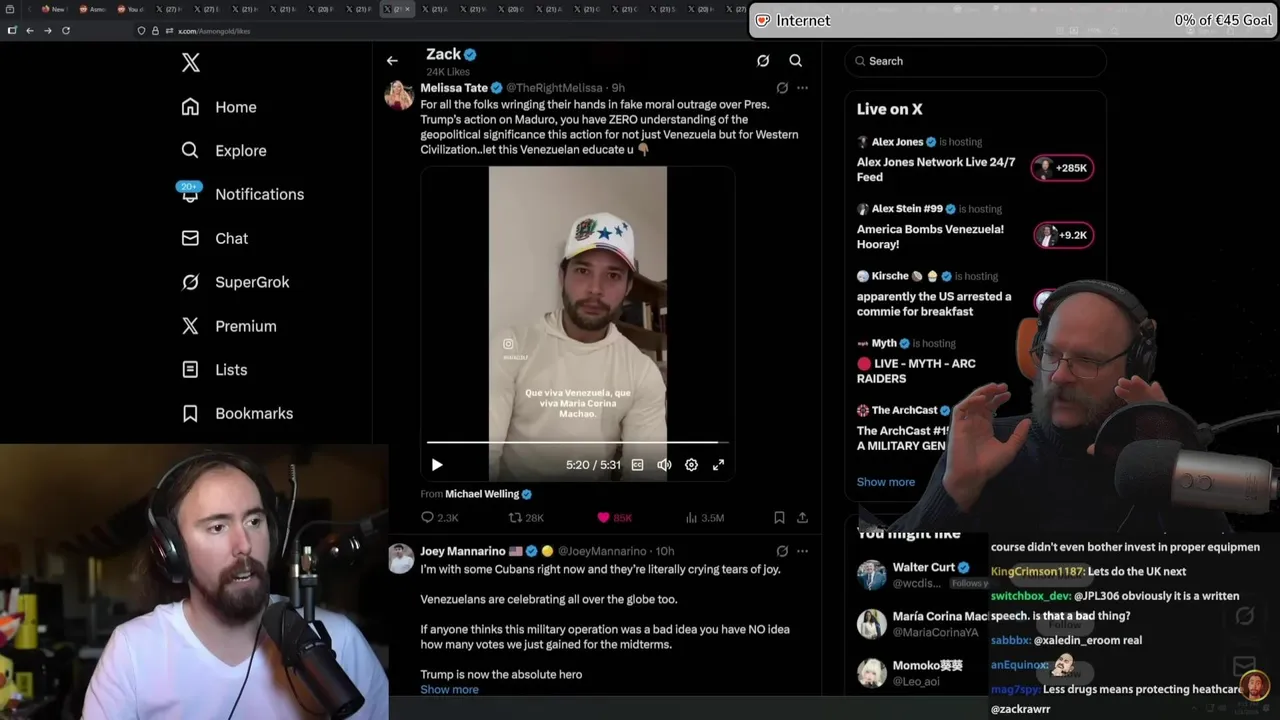Reload the page in the browser
This screenshot has width=1280, height=720.
coord(66,31)
